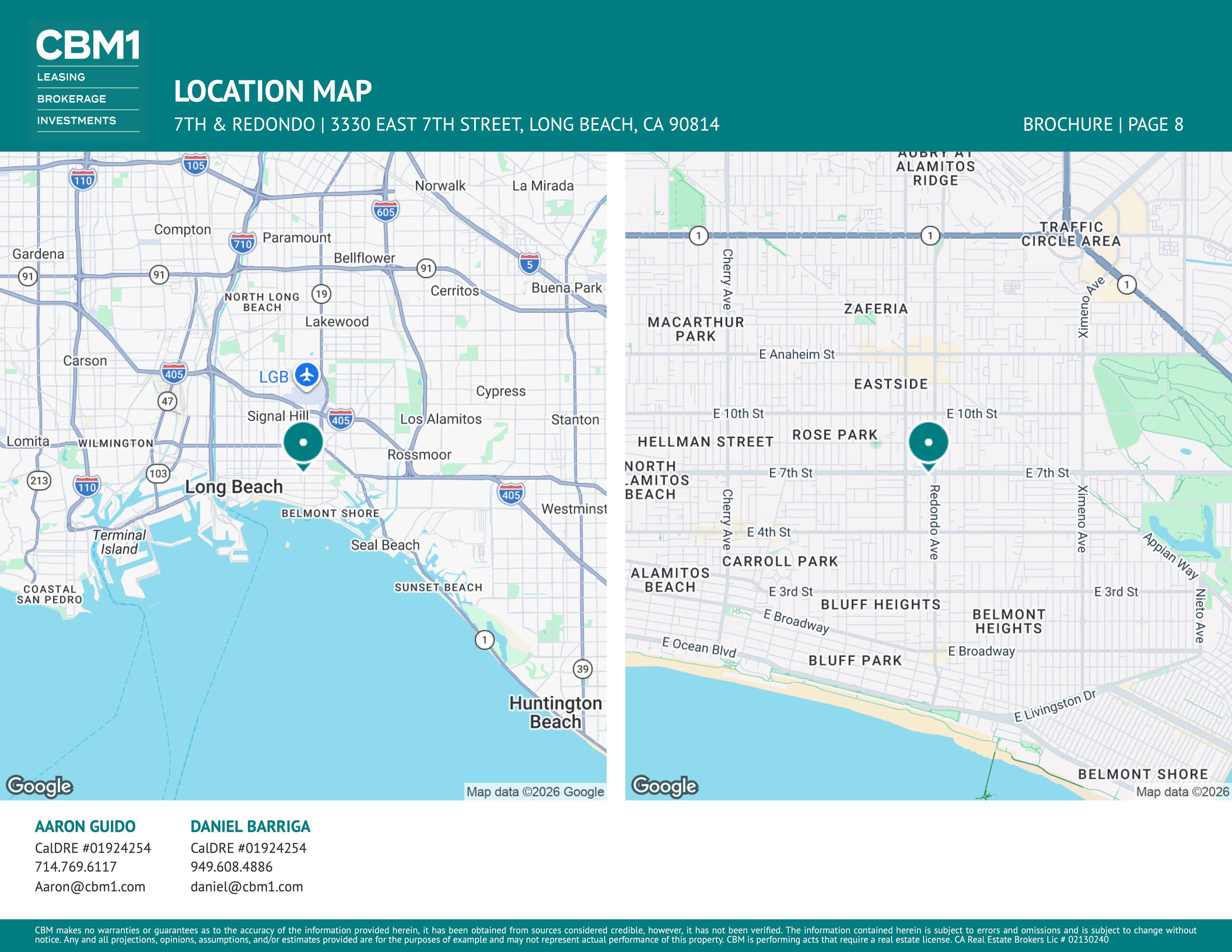Click the Seal Beach label
Screen dimensions: 1232x952
(x=385, y=545)
